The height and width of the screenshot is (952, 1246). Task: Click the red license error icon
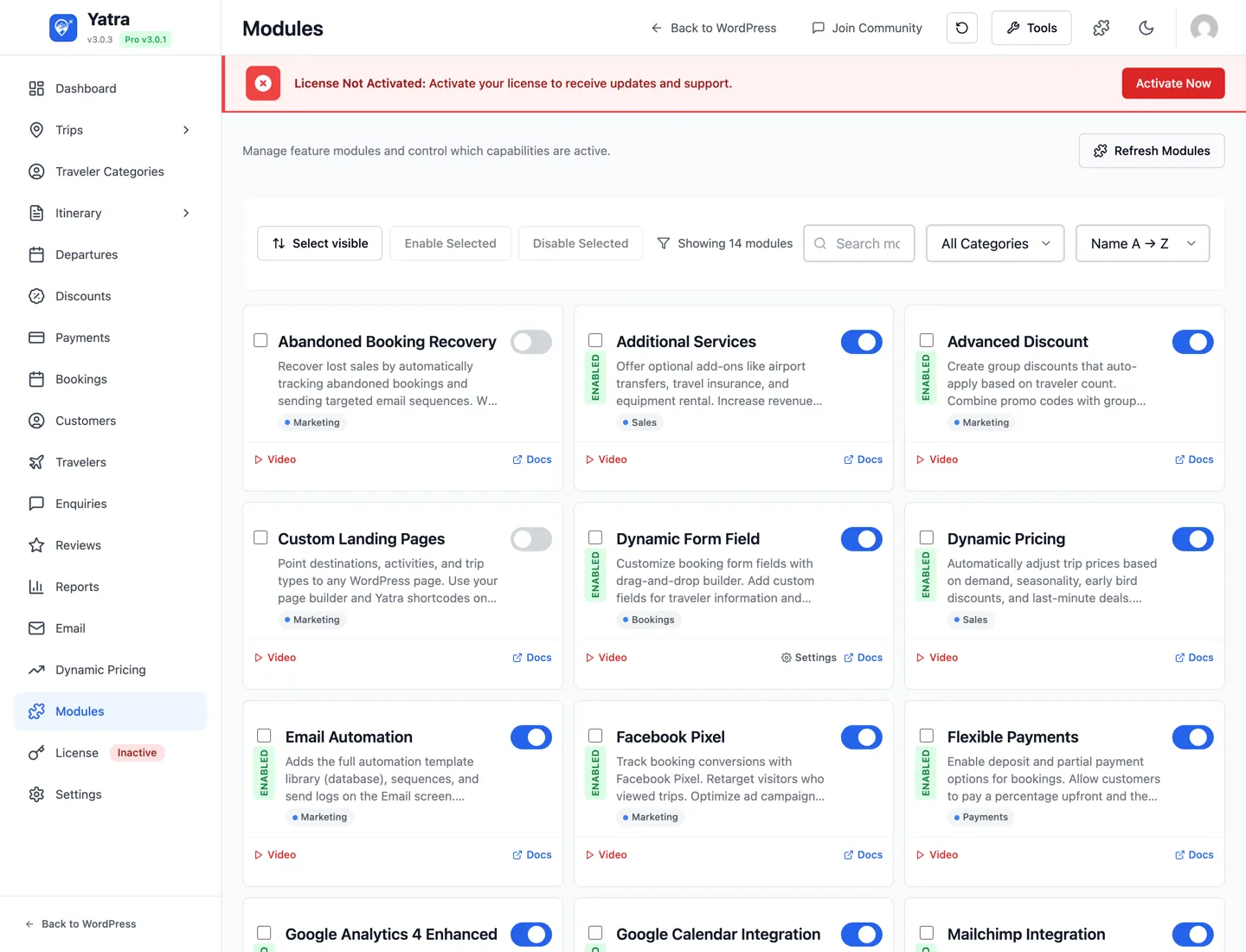pos(263,83)
